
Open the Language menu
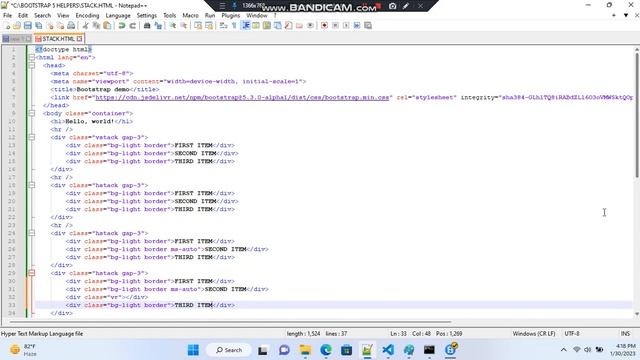[118, 16]
